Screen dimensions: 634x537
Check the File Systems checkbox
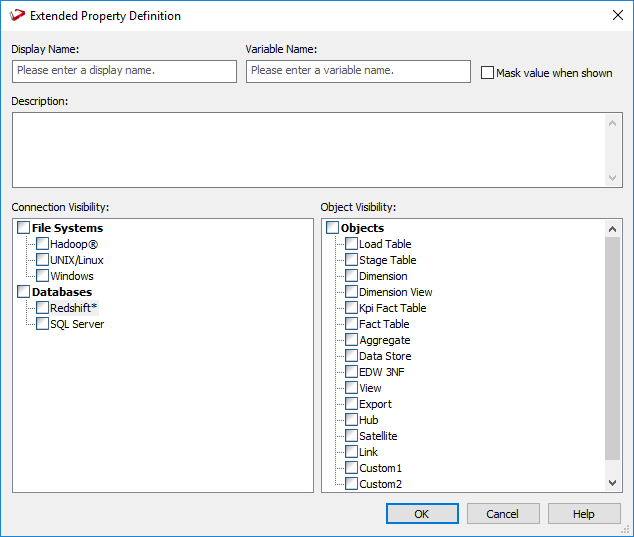point(24,228)
